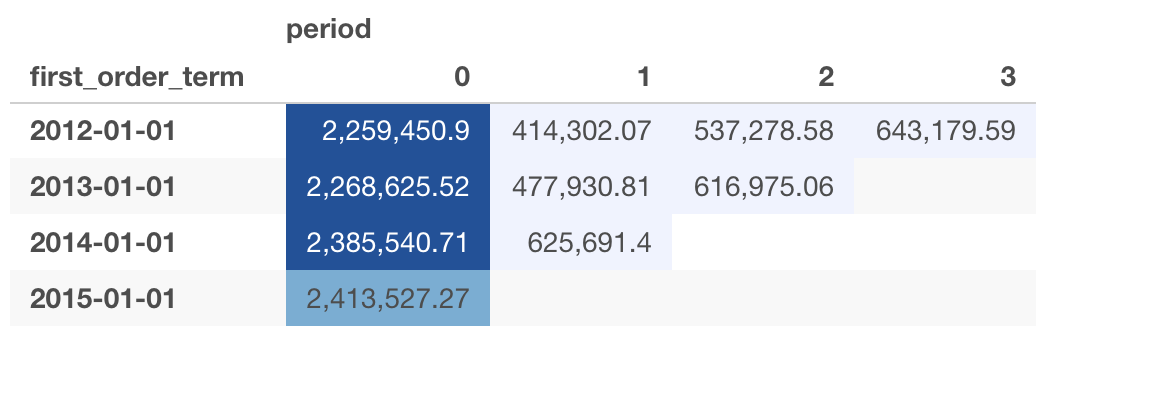The width and height of the screenshot is (1164, 394).
Task: Select the cell with 477,930.81
Action: click(581, 186)
